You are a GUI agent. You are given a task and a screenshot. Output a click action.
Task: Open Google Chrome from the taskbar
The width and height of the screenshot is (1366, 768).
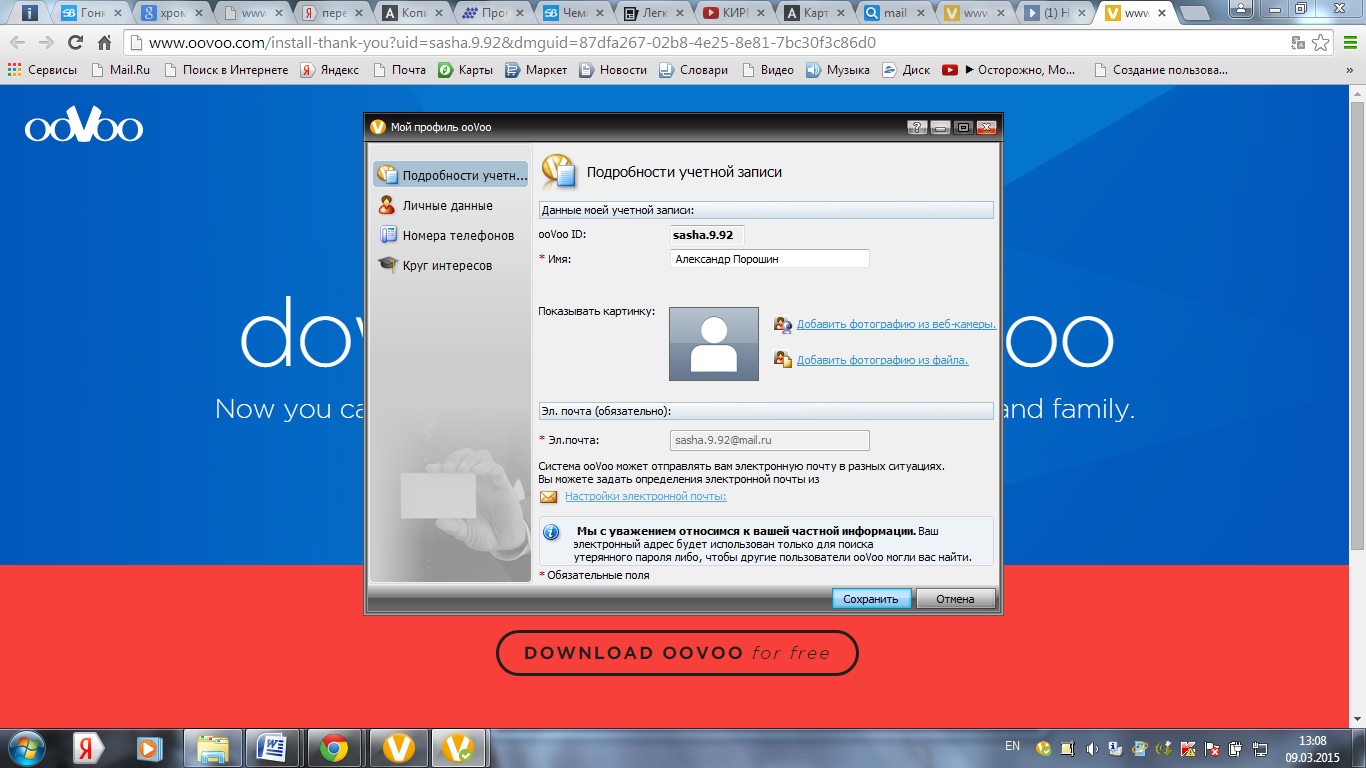click(333, 748)
